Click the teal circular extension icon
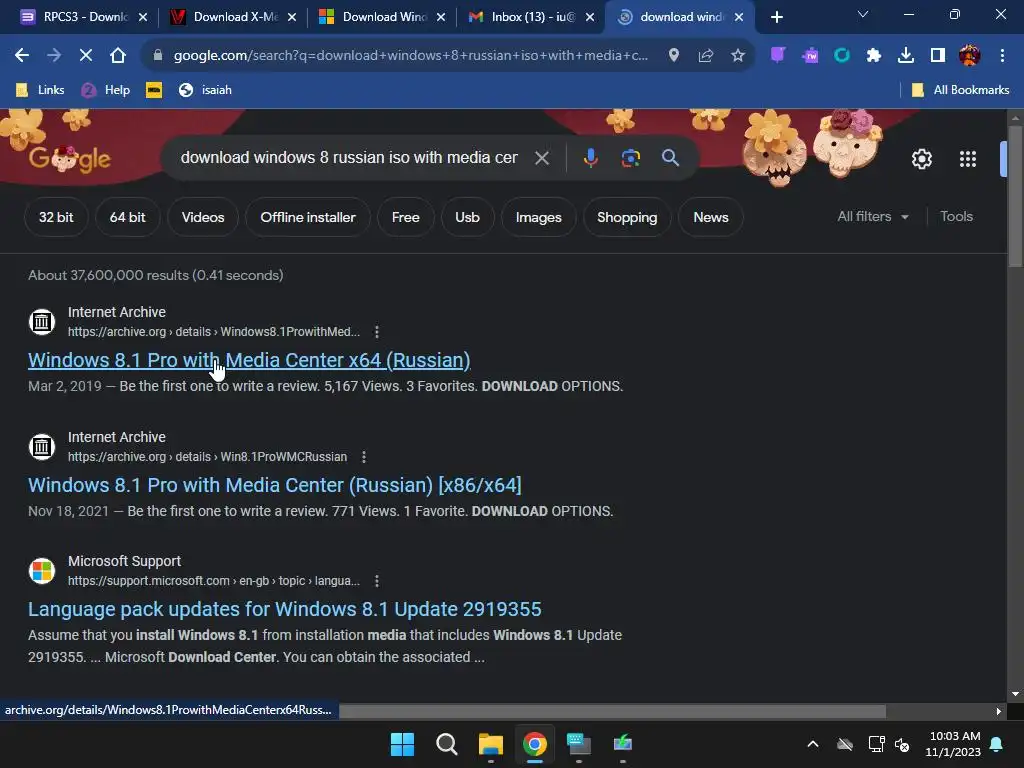The height and width of the screenshot is (768, 1024). [841, 56]
